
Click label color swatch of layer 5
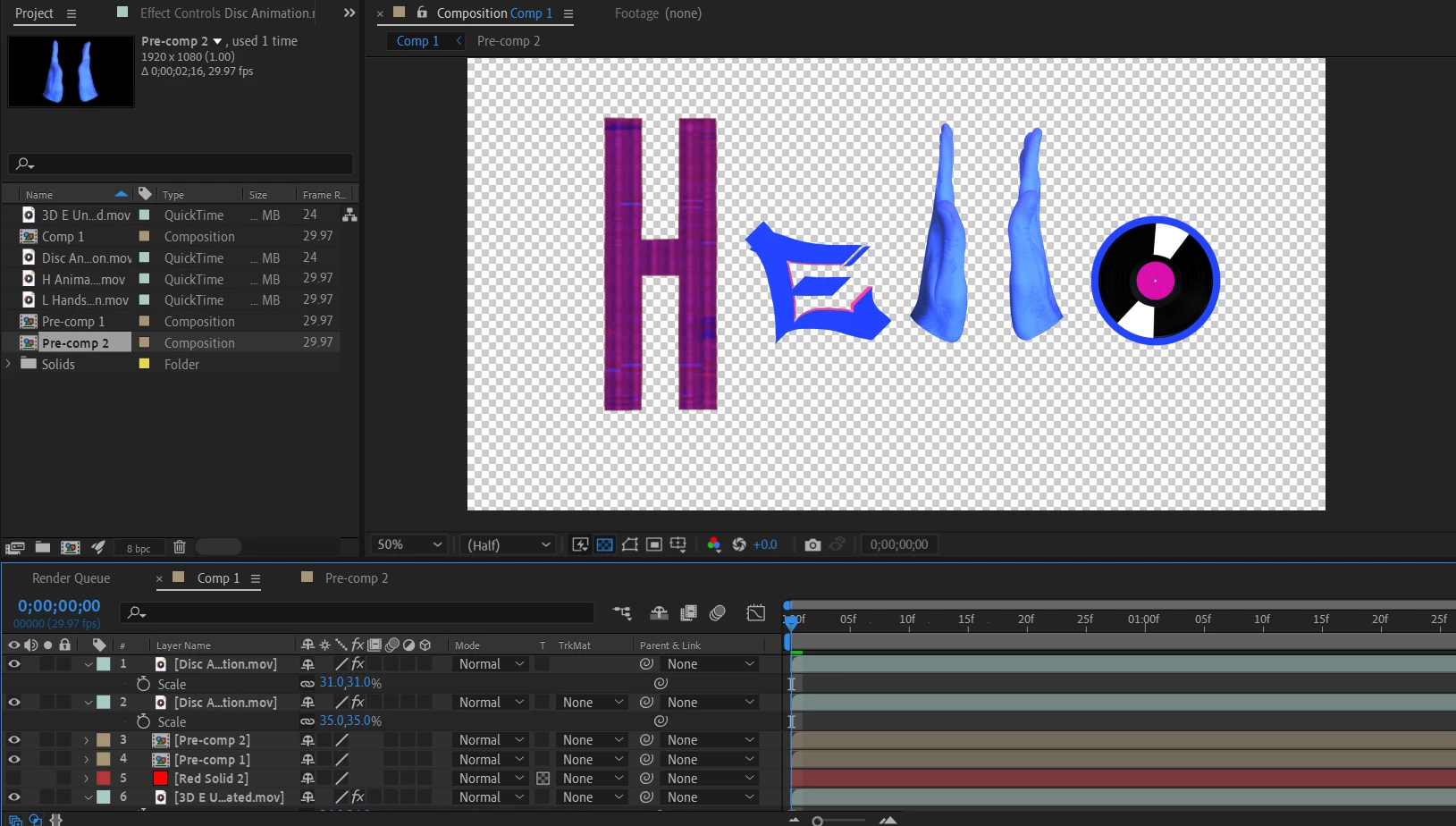pyautogui.click(x=104, y=779)
